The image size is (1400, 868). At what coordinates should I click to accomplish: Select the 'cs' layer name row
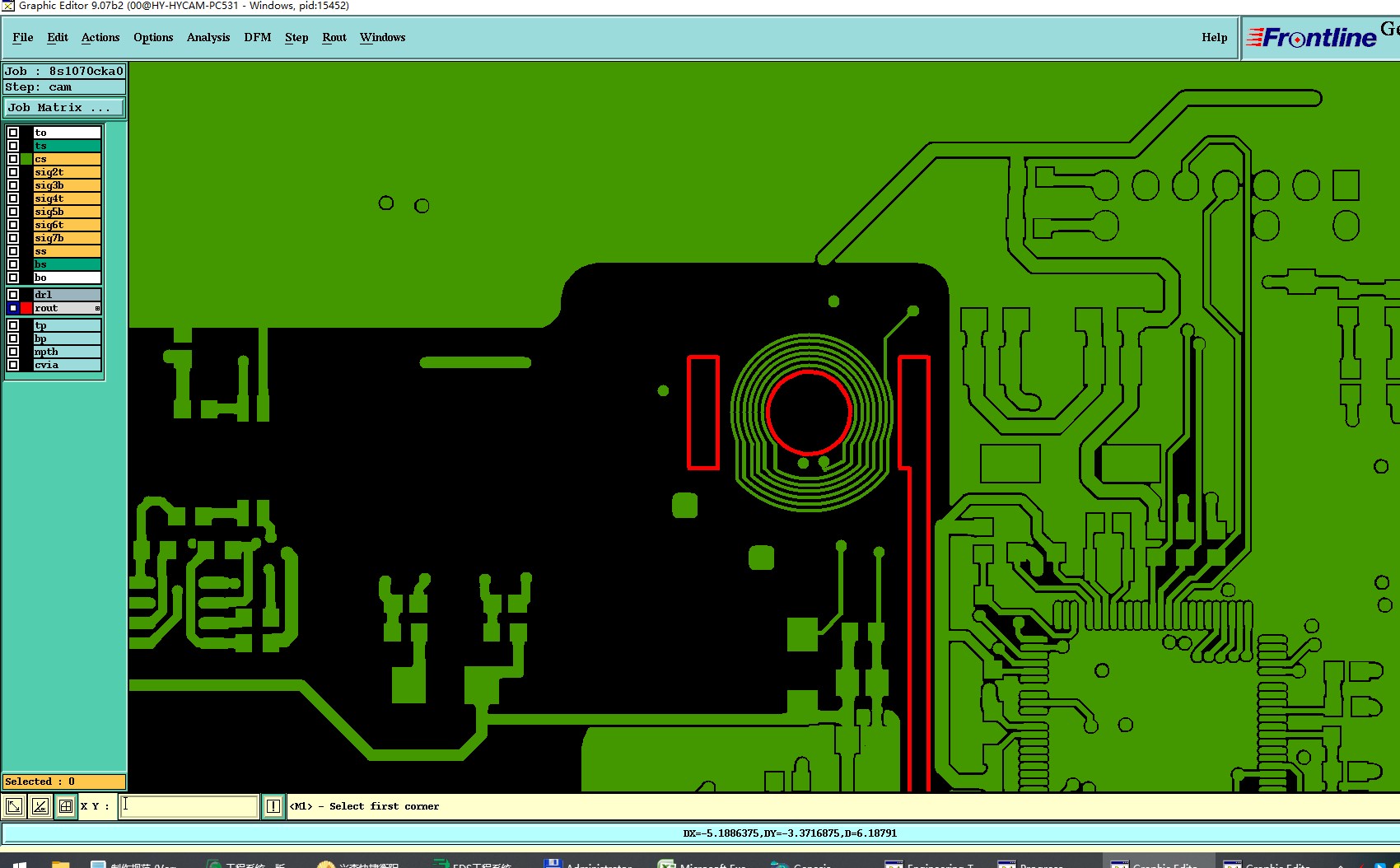(x=67, y=159)
